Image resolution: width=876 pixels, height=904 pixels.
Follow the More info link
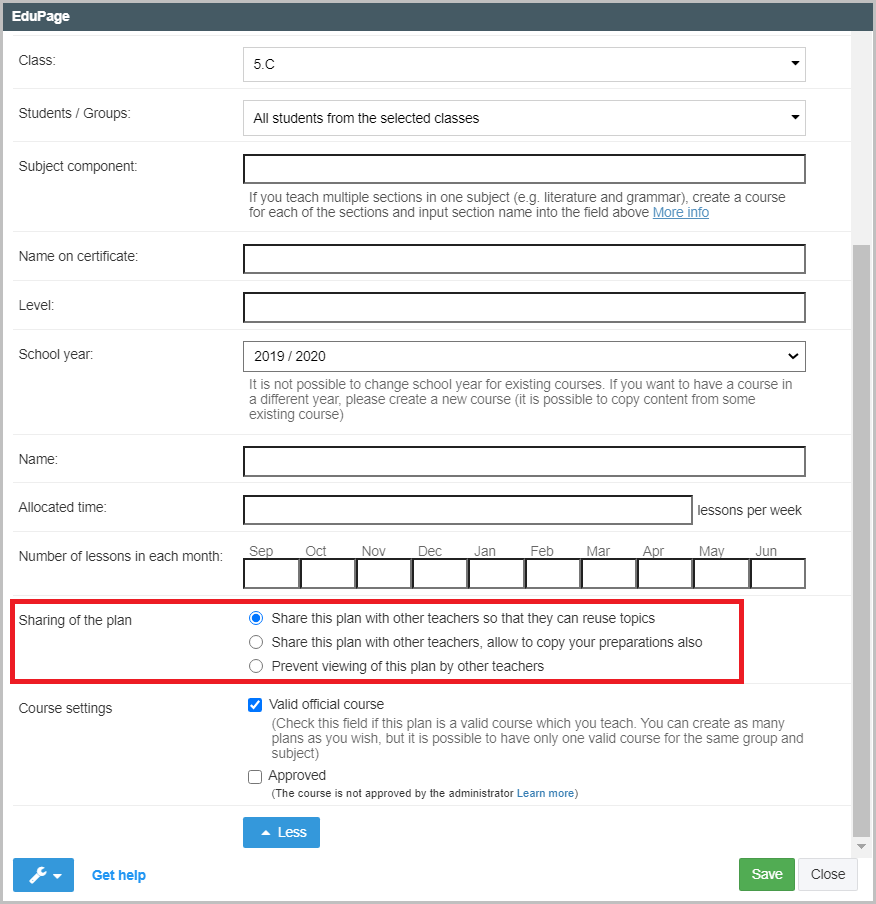click(680, 213)
